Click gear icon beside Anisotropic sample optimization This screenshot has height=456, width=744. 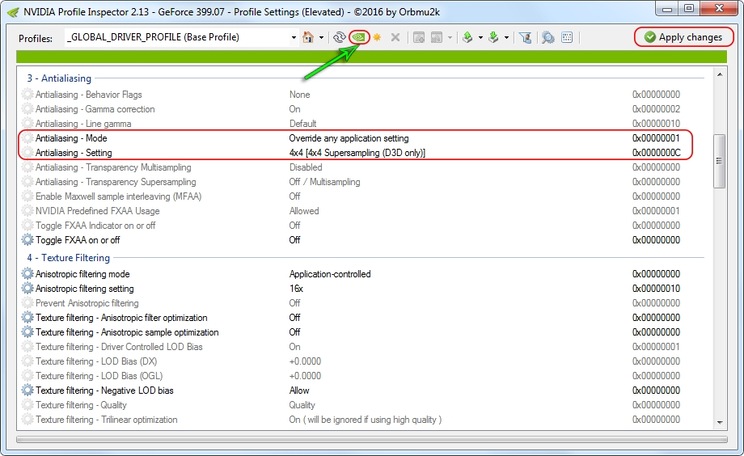28,332
